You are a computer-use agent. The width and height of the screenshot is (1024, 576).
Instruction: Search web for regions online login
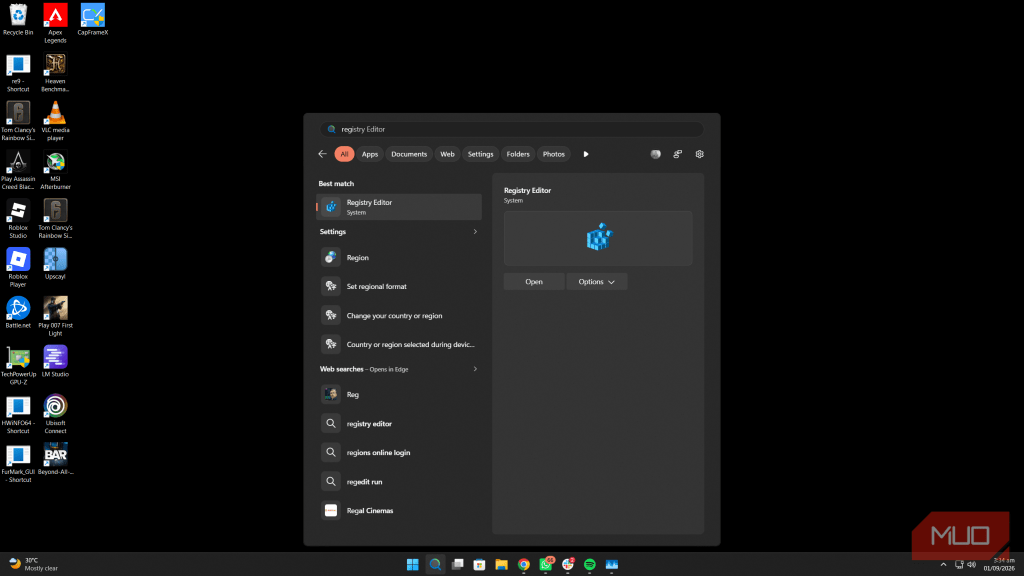tap(399, 452)
